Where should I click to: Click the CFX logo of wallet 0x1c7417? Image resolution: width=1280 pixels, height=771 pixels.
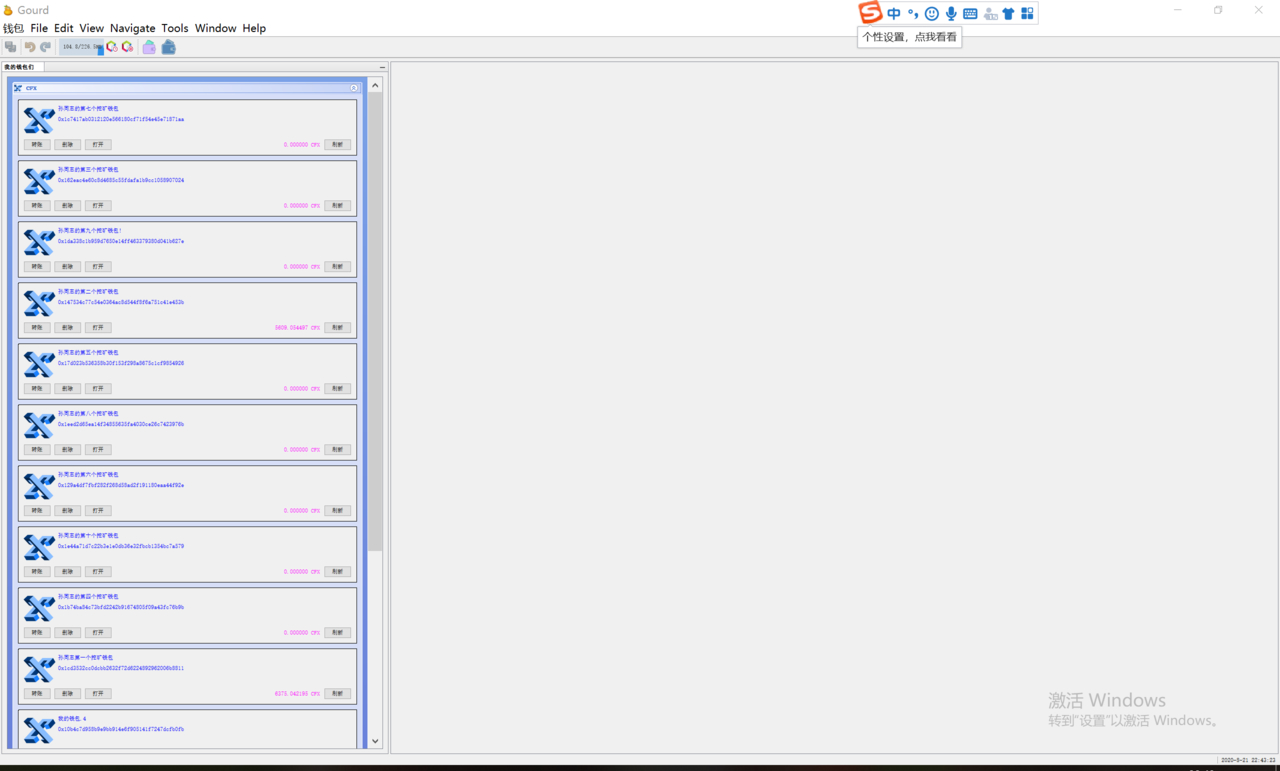tap(39, 120)
